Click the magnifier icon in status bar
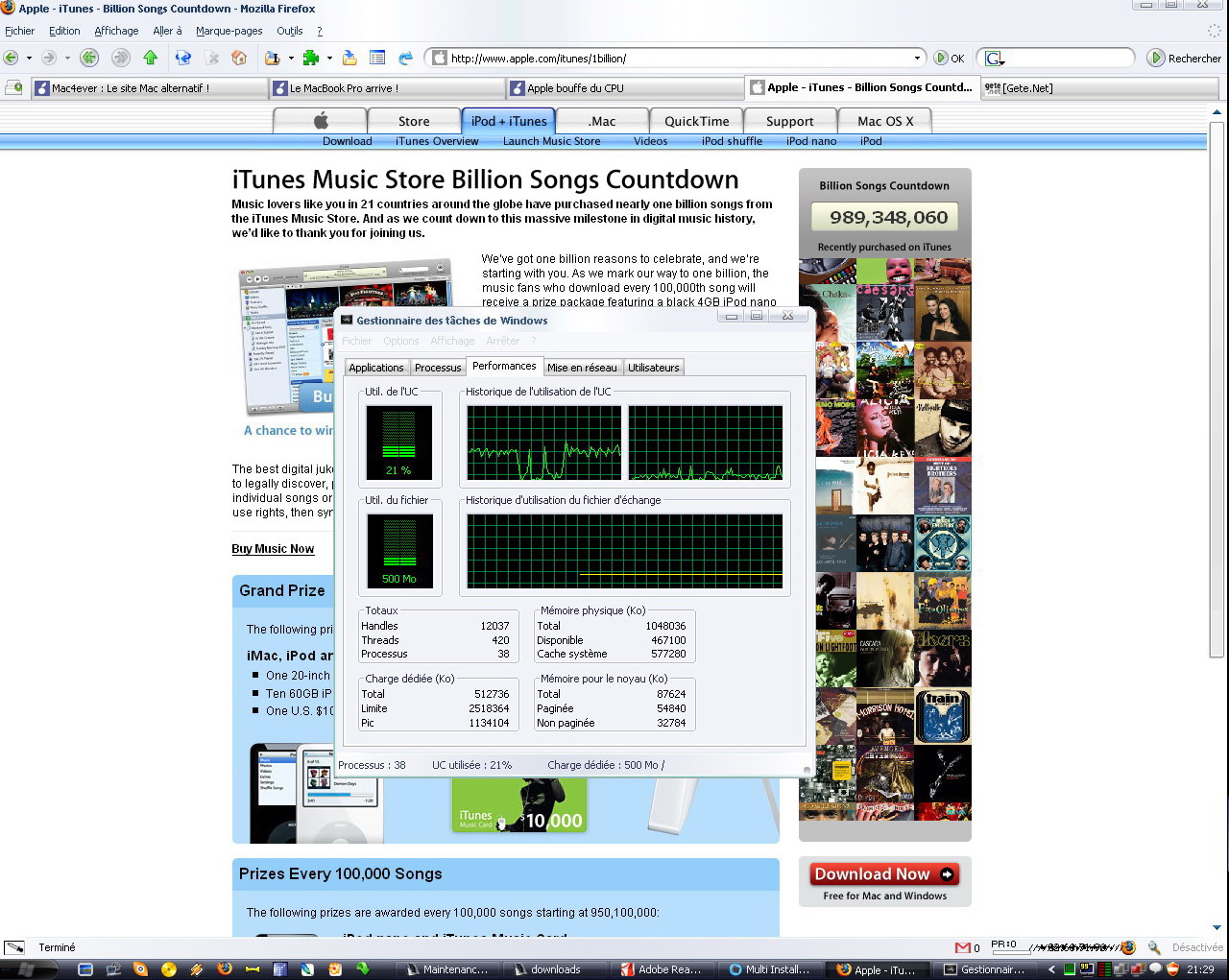This screenshot has width=1229, height=980. [1154, 947]
